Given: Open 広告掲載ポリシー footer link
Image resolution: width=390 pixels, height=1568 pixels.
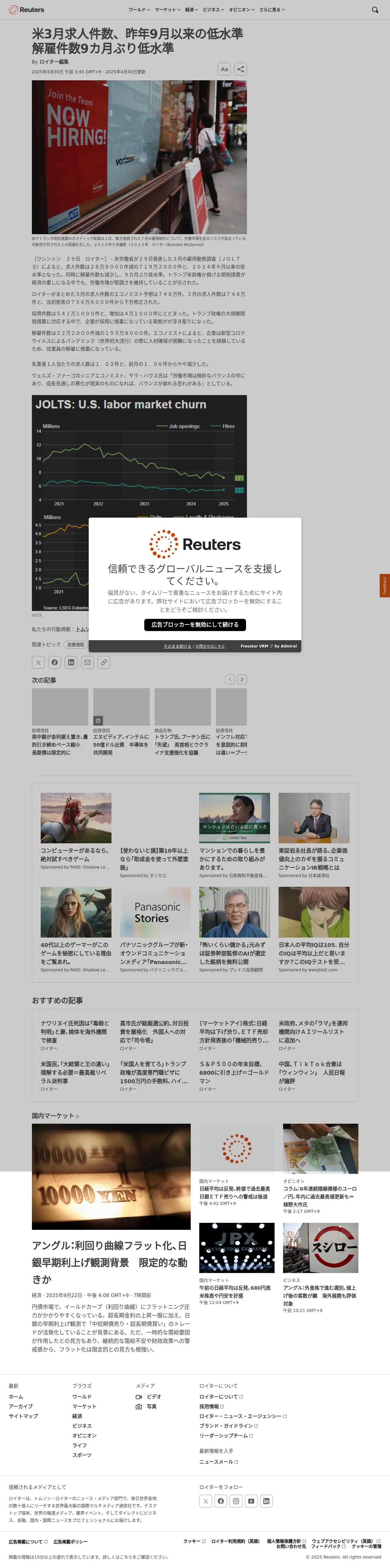Looking at the screenshot, I should 70,1542.
